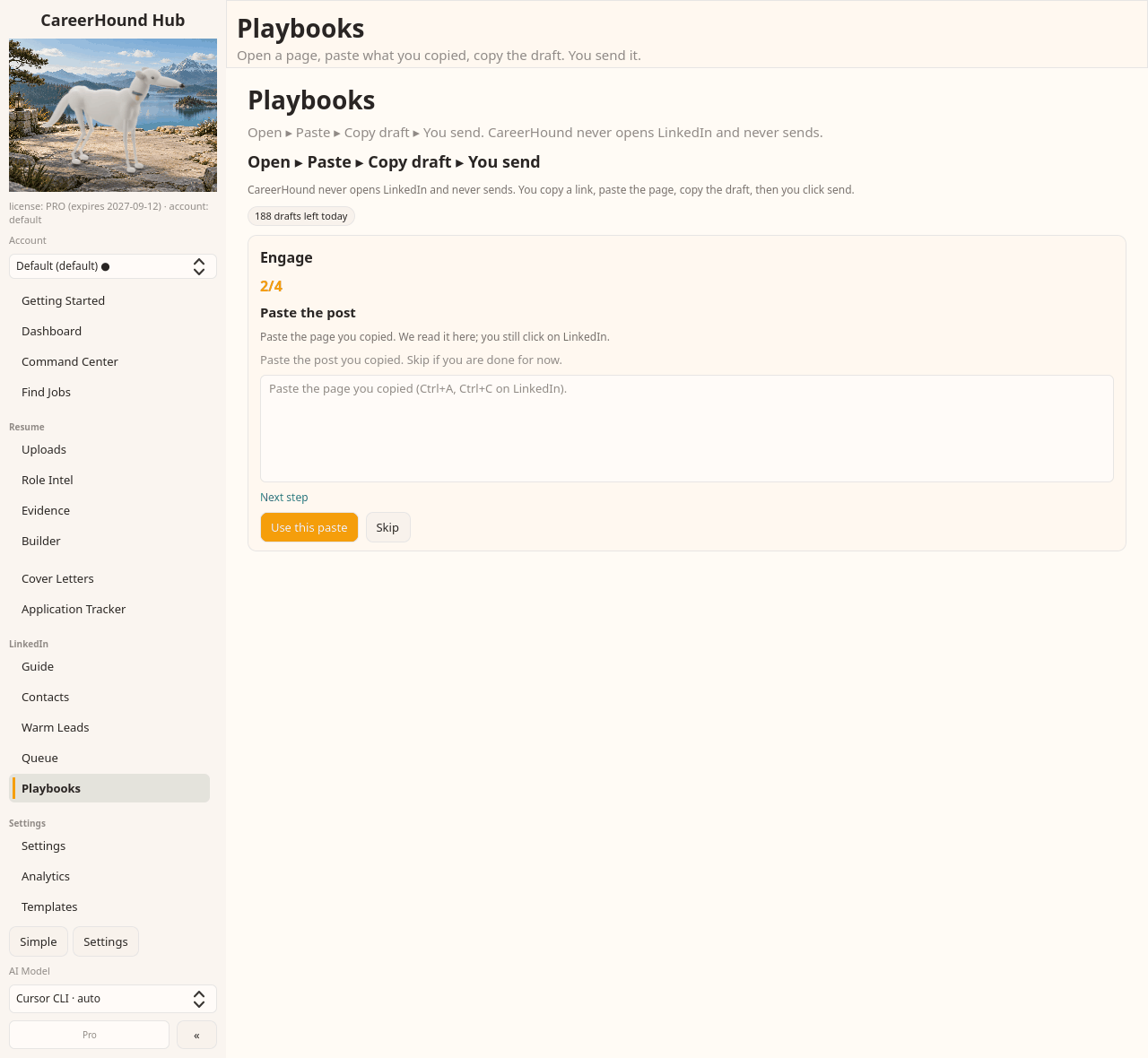Open Cover Letters

[109, 578]
